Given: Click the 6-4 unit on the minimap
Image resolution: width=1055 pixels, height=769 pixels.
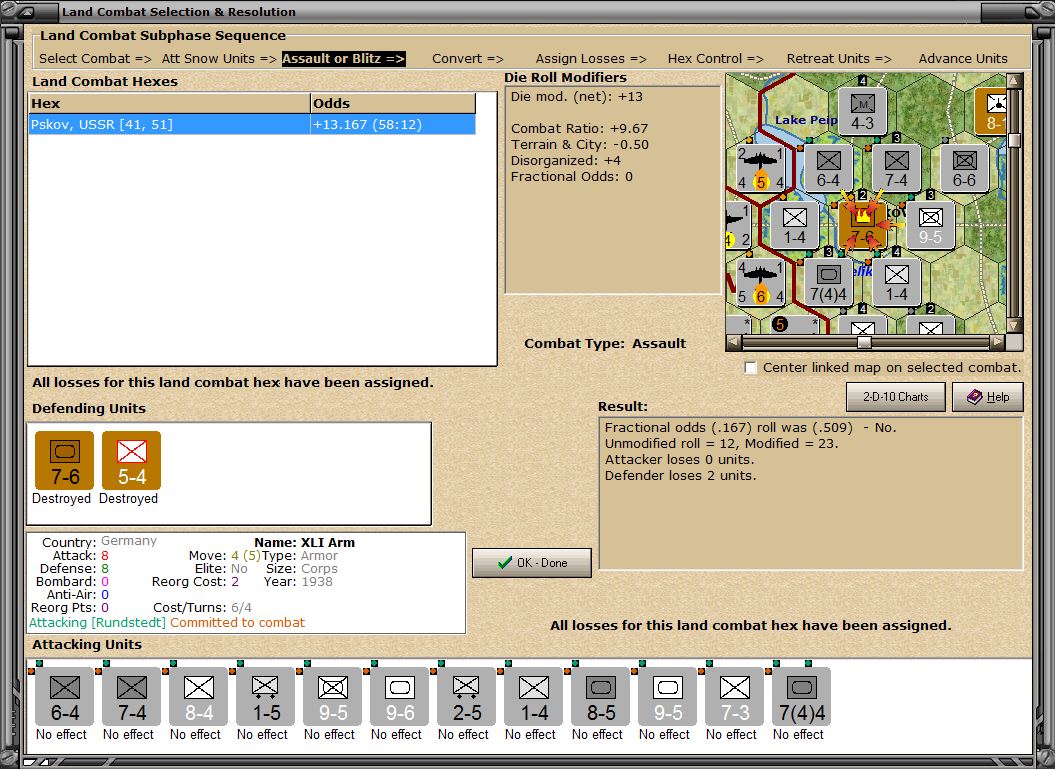Looking at the screenshot, I should pyautogui.click(x=828, y=168).
